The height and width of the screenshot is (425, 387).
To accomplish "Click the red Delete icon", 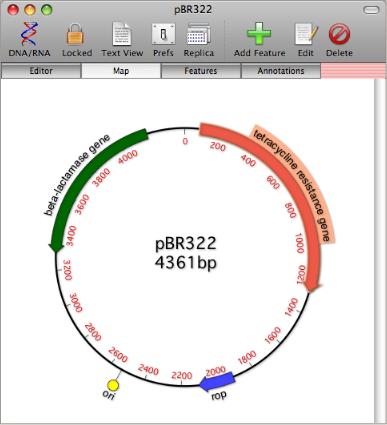I will click(339, 34).
